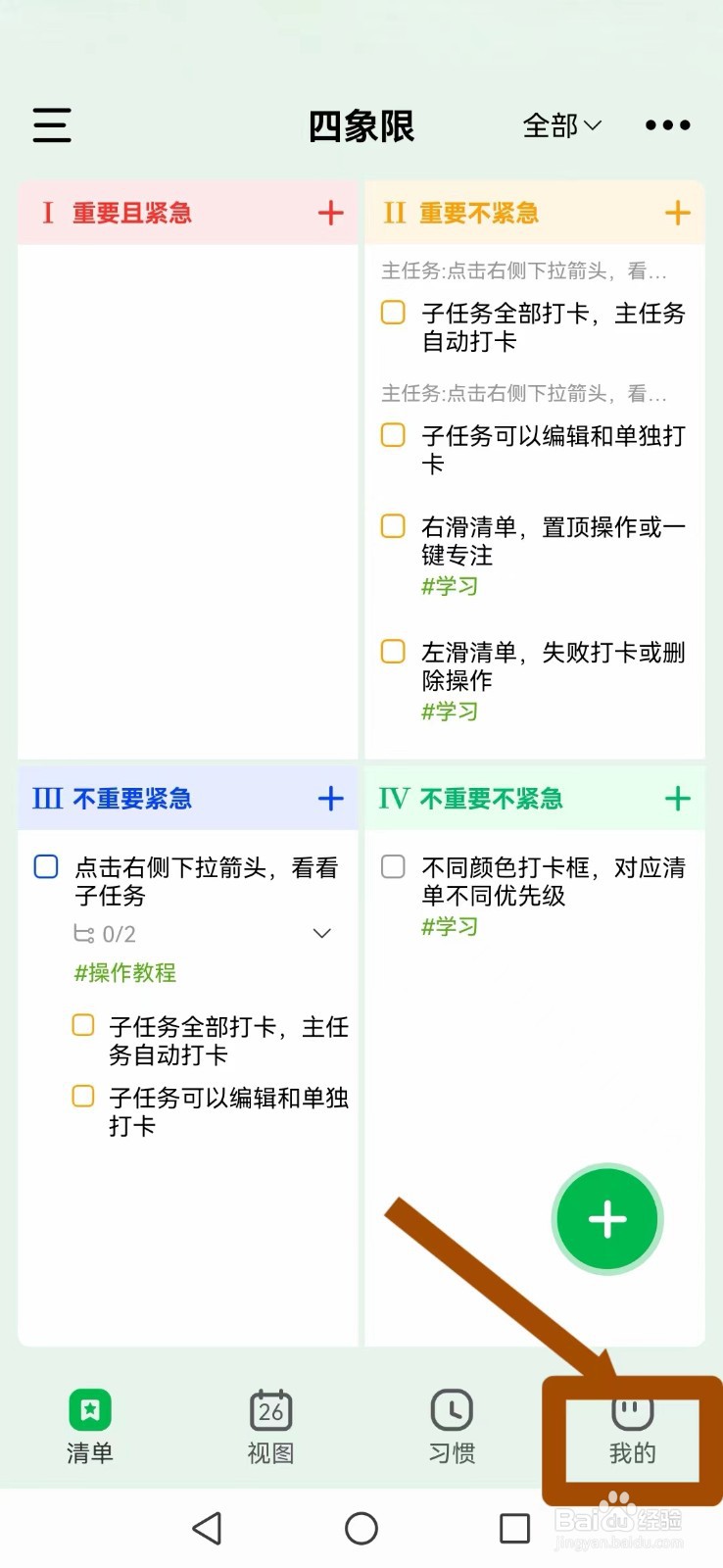
Task: Mark 不同颜色打卡框 task as done
Action: (393, 866)
